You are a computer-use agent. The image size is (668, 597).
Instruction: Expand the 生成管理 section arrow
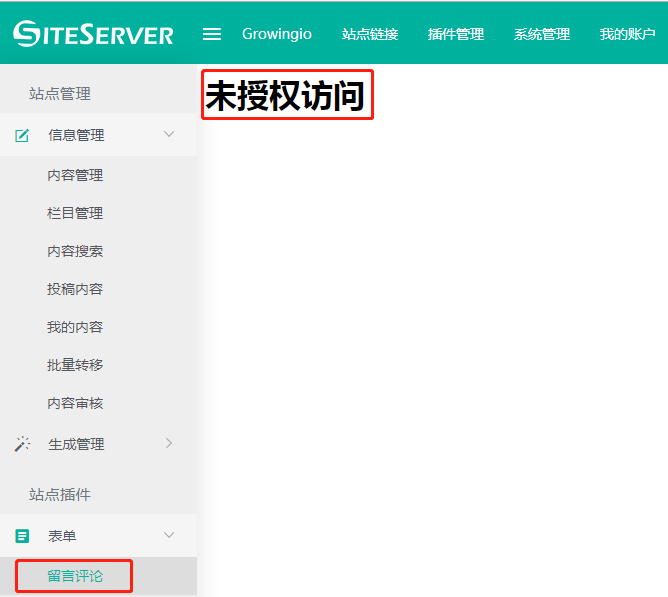169,444
